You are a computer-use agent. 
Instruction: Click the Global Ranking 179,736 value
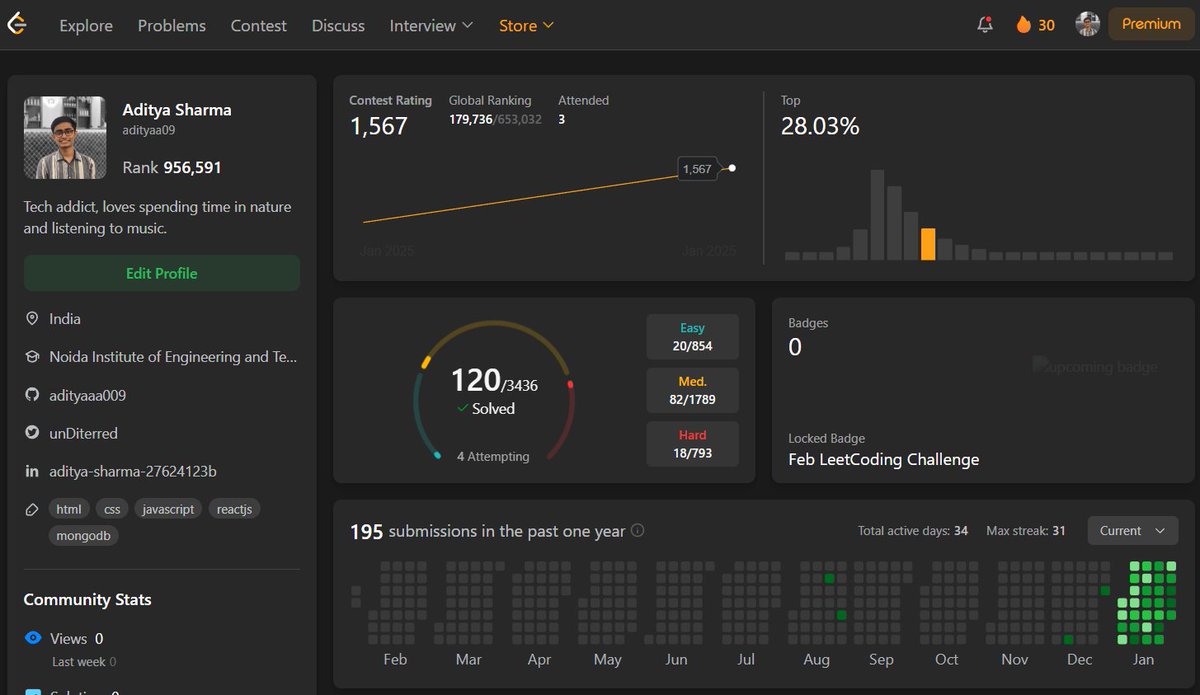pos(470,119)
